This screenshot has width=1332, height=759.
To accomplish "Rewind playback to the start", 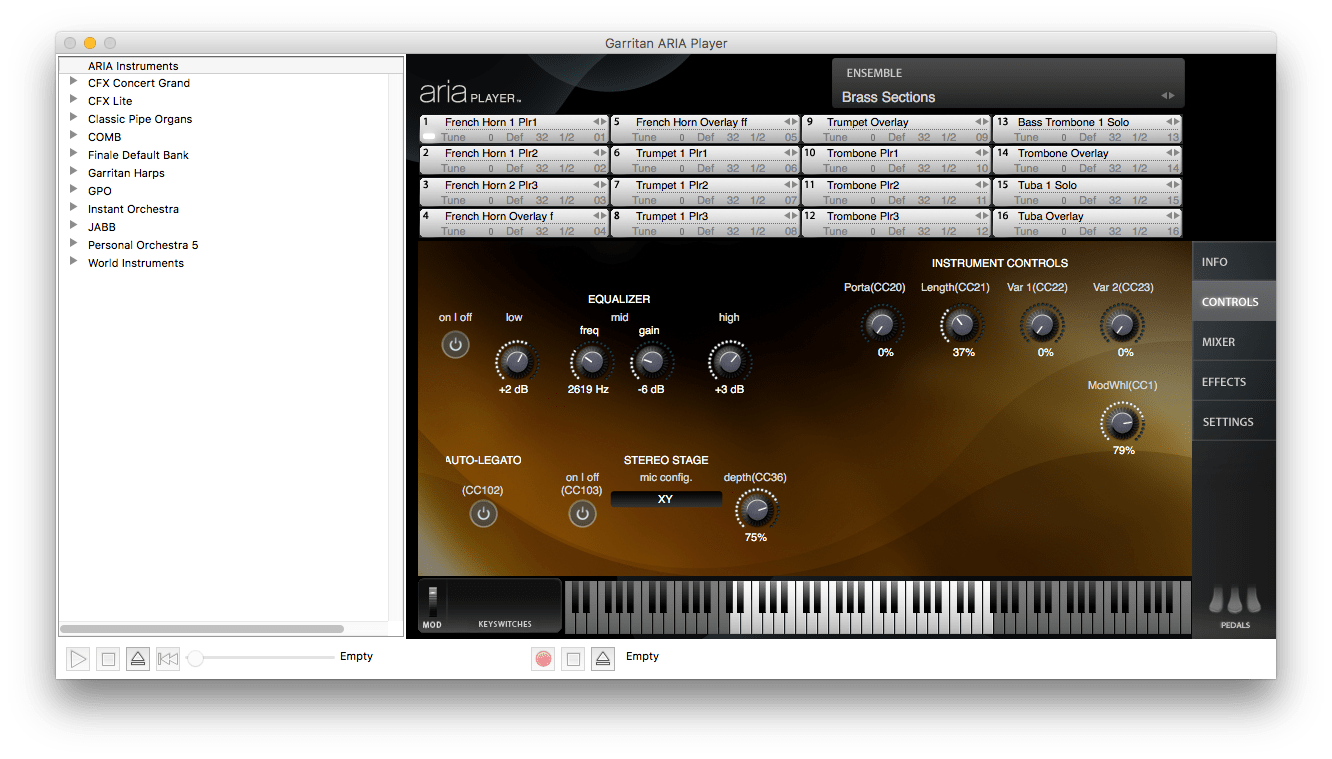I will 168,658.
